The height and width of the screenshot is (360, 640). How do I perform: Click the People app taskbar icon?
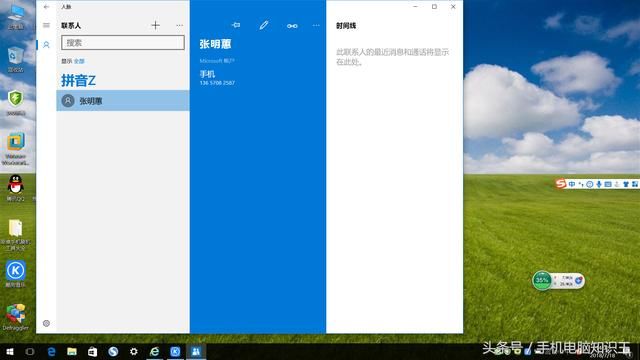(x=196, y=351)
